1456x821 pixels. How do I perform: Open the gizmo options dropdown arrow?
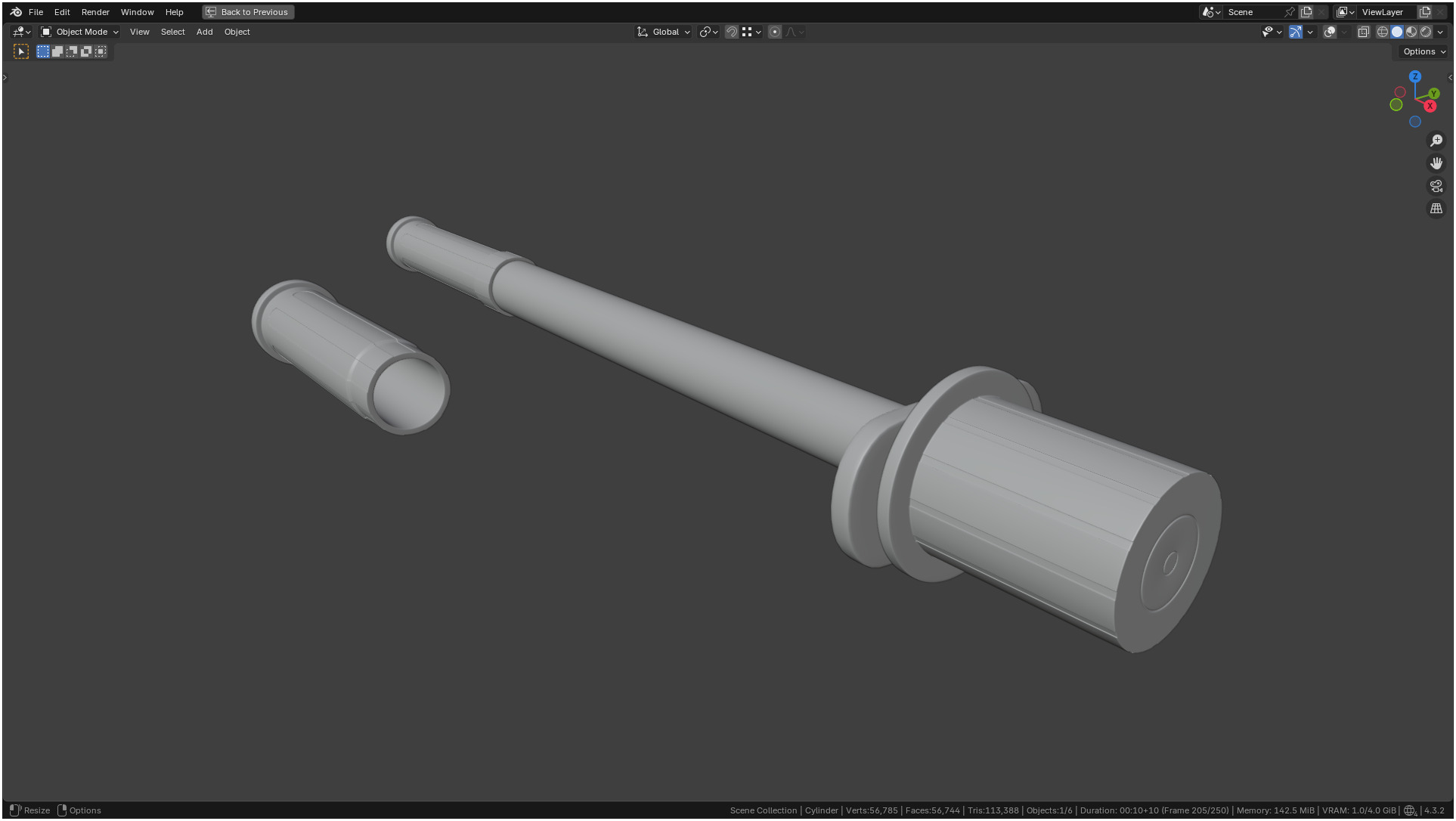click(x=1310, y=32)
